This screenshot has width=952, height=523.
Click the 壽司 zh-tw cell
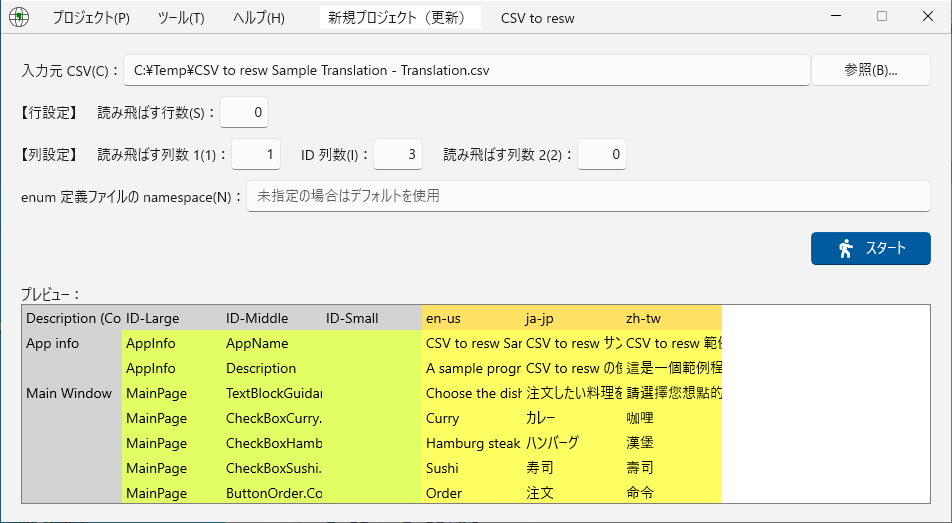672,468
